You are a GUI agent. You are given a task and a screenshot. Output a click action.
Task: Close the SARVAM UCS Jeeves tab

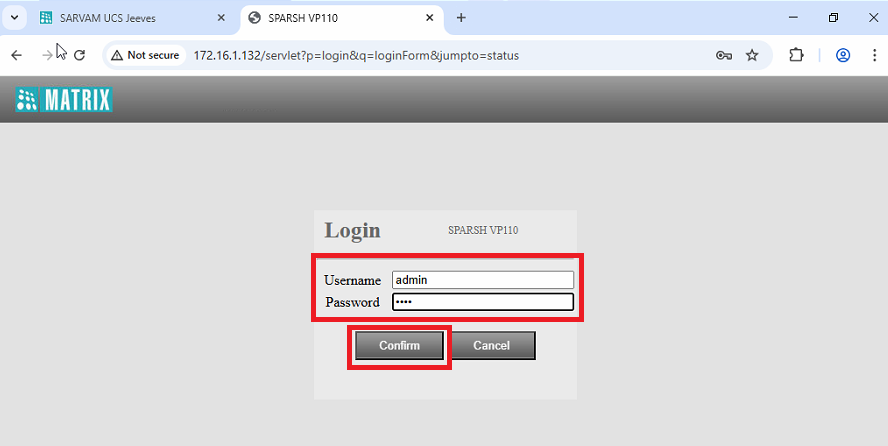[221, 18]
